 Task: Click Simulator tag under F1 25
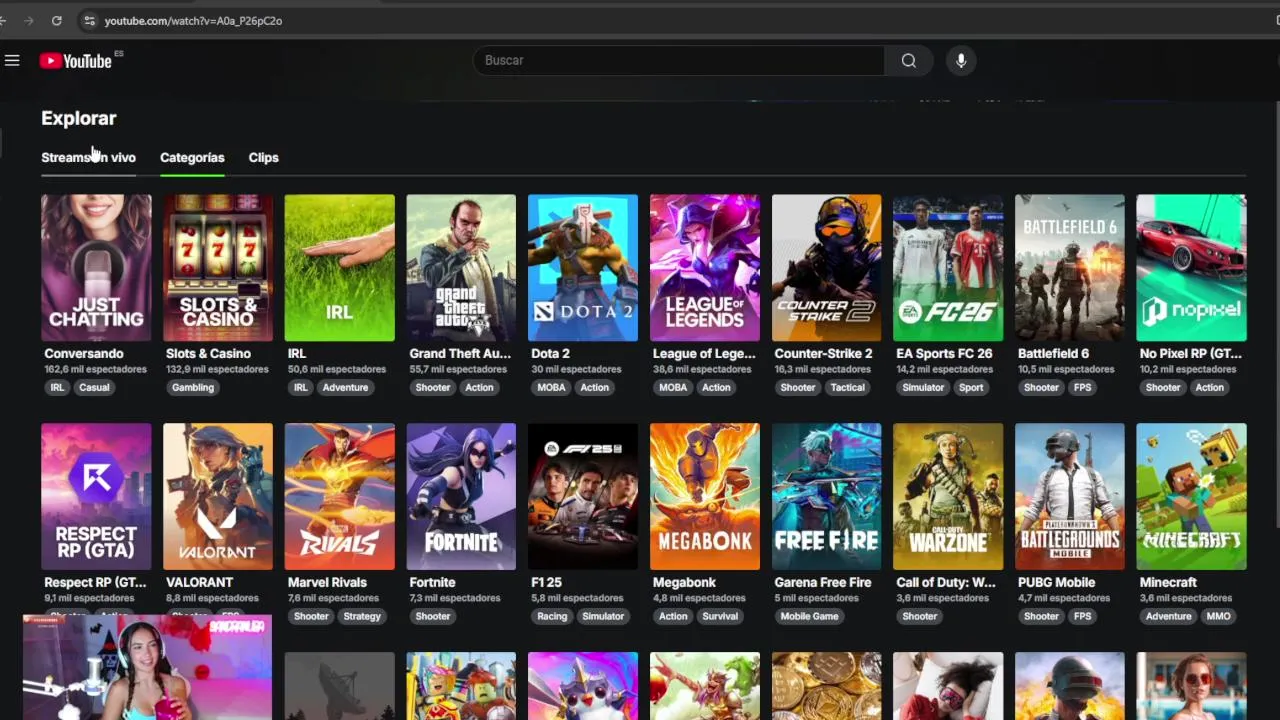(x=603, y=617)
